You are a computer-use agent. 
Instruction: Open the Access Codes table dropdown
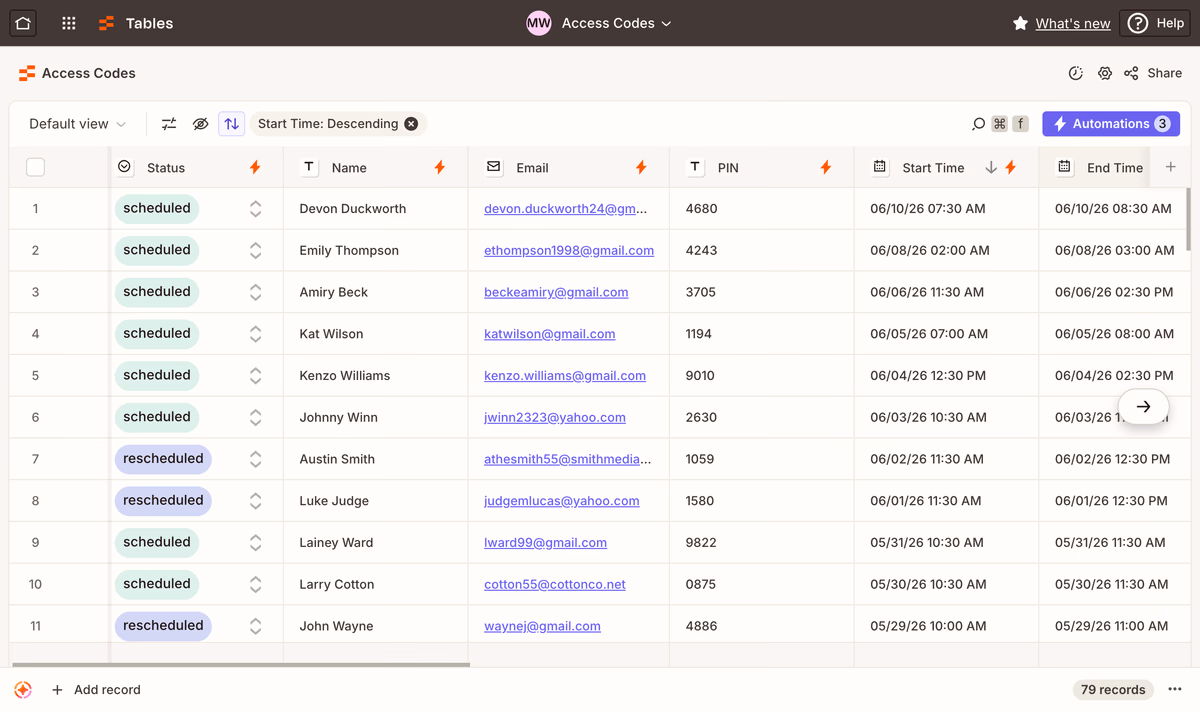[x=616, y=23]
